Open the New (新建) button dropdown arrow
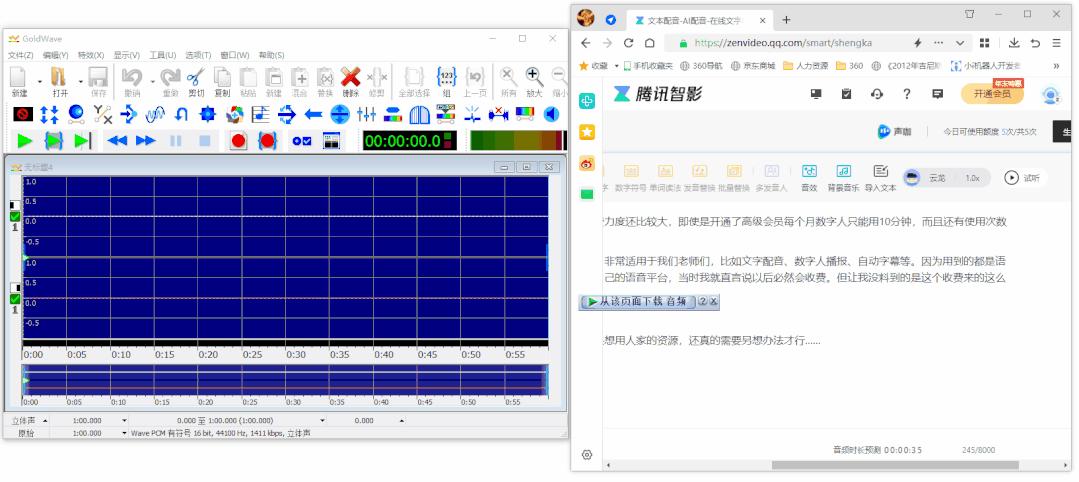The height and width of the screenshot is (482, 1079). [39, 81]
